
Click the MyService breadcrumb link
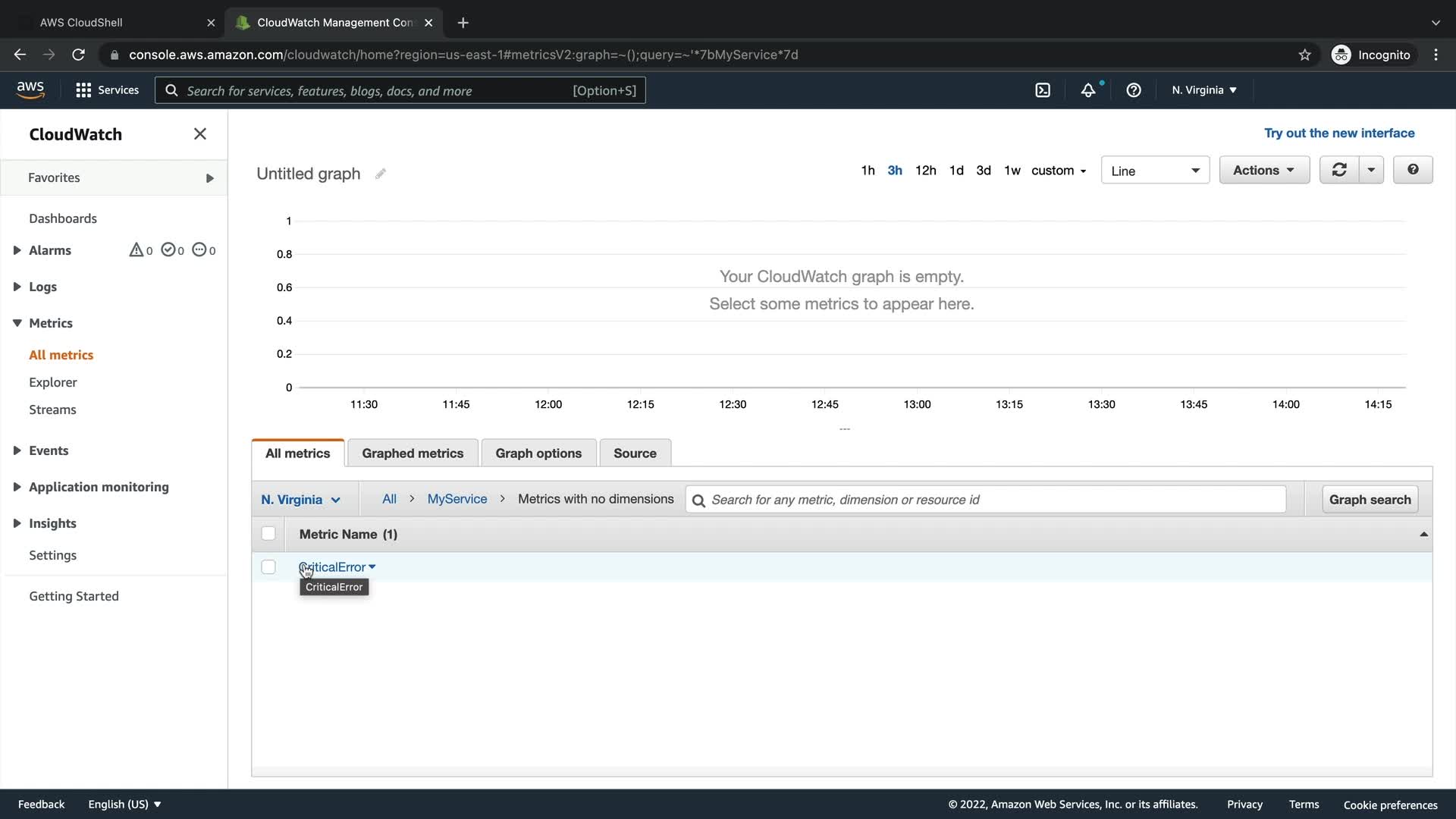[x=457, y=499]
